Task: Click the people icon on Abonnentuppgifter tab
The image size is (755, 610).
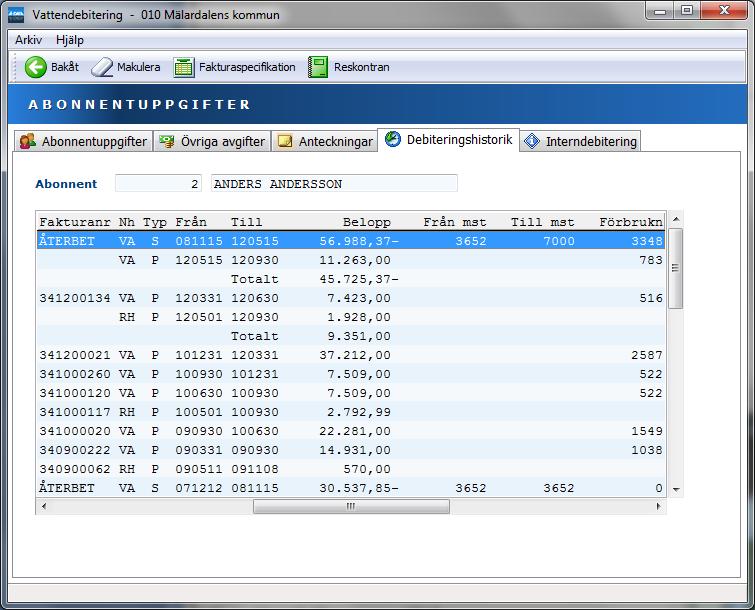Action: point(28,142)
